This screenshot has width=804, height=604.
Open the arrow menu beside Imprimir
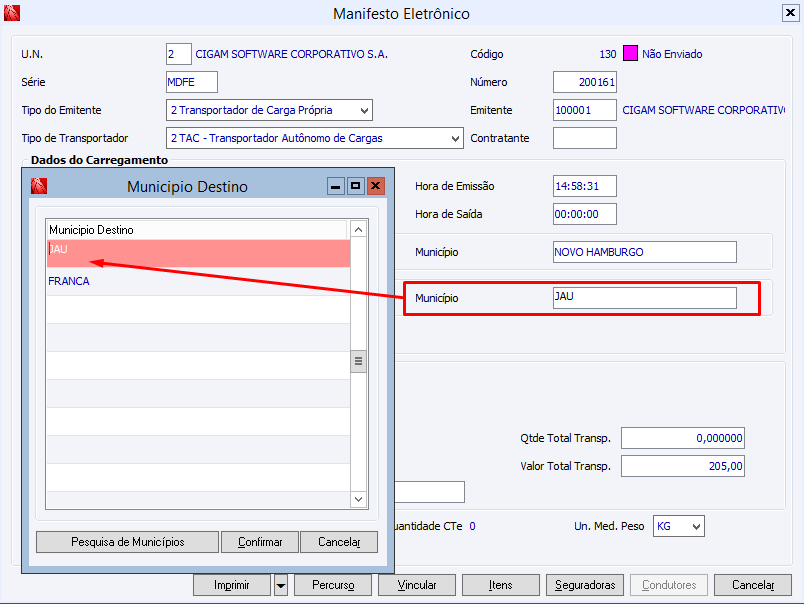[281, 585]
